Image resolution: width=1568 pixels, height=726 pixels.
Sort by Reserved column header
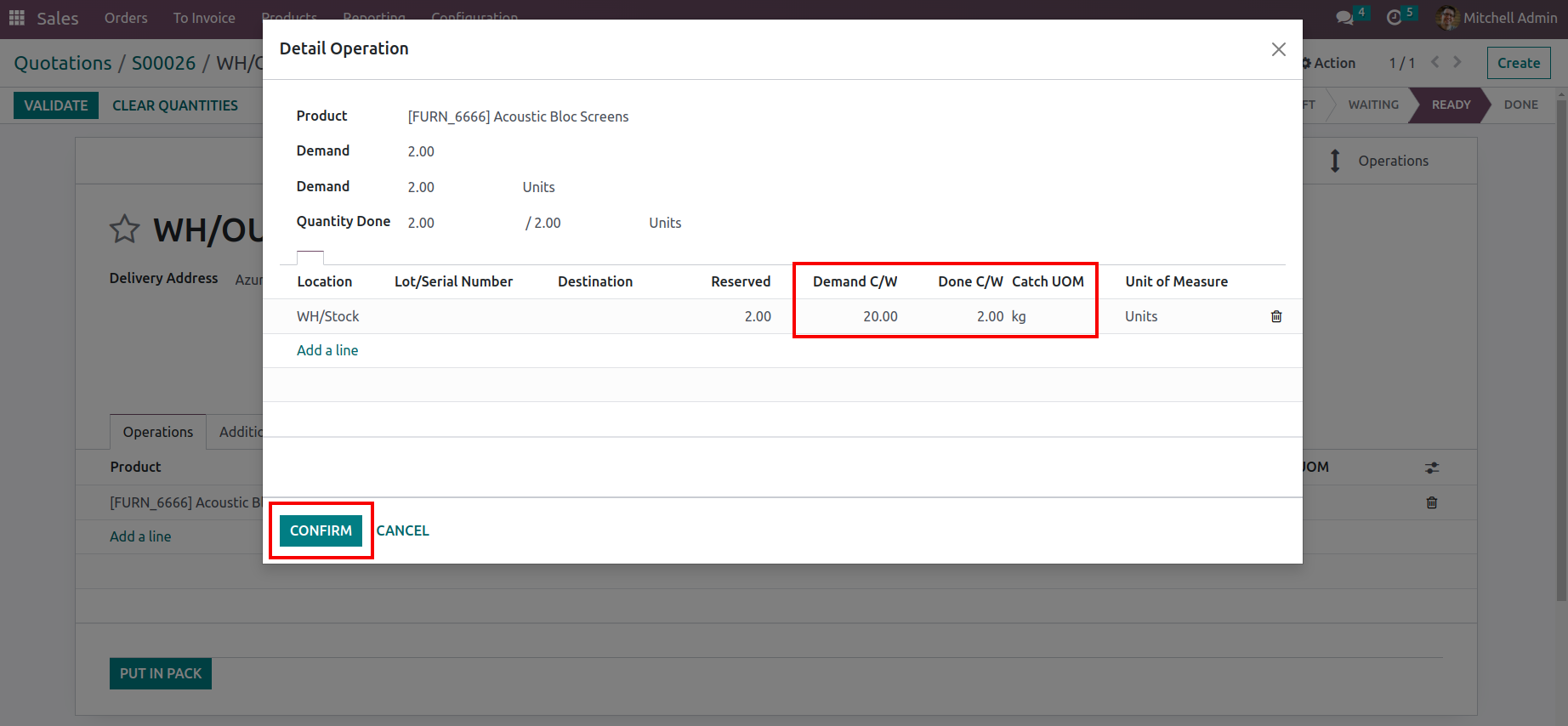[741, 281]
